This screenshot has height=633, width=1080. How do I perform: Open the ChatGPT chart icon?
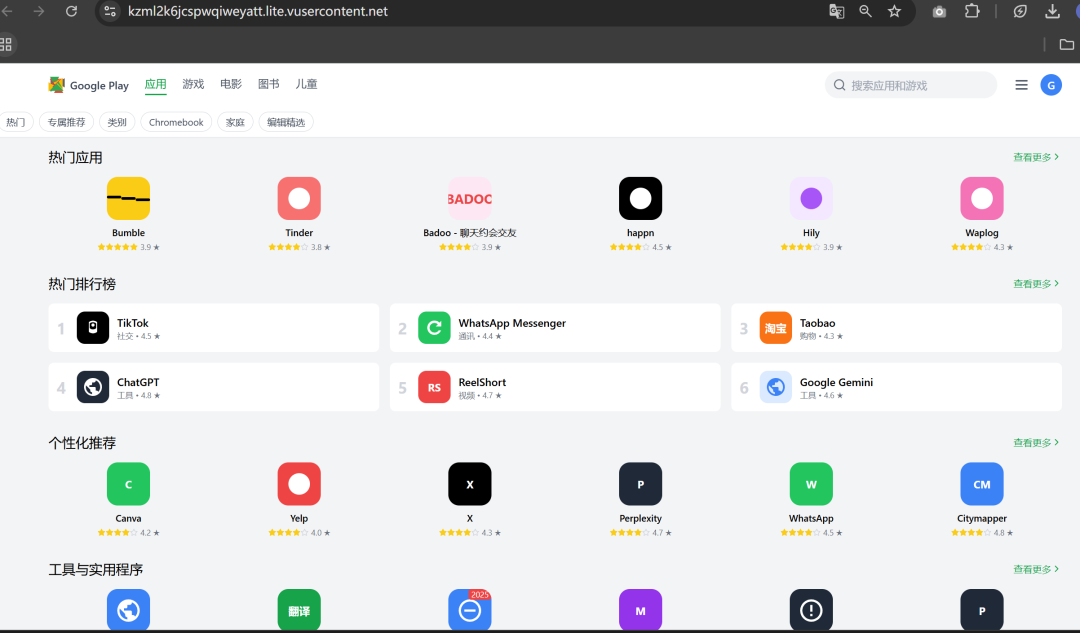tap(93, 387)
